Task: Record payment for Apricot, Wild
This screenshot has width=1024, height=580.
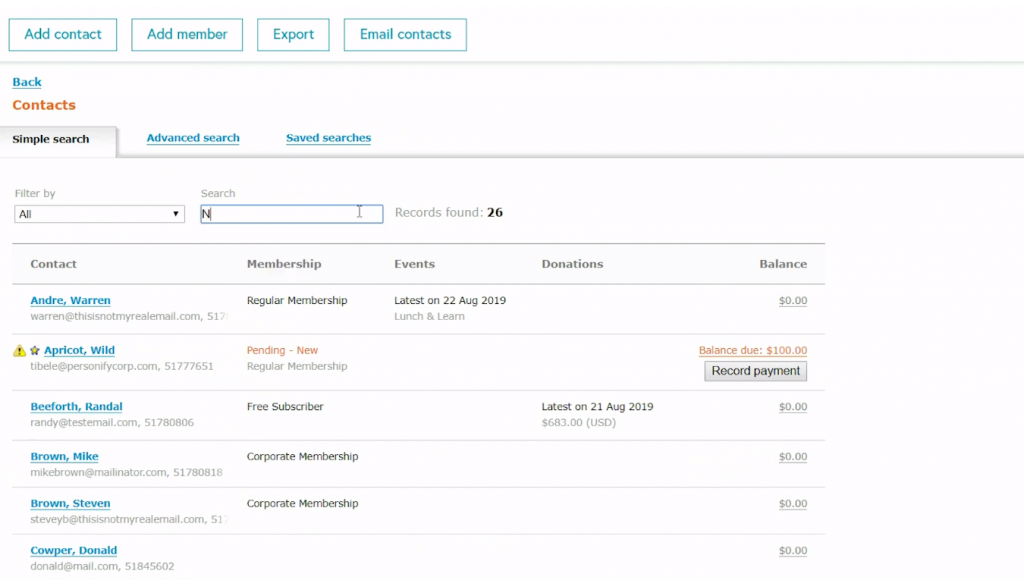Action: 755,371
